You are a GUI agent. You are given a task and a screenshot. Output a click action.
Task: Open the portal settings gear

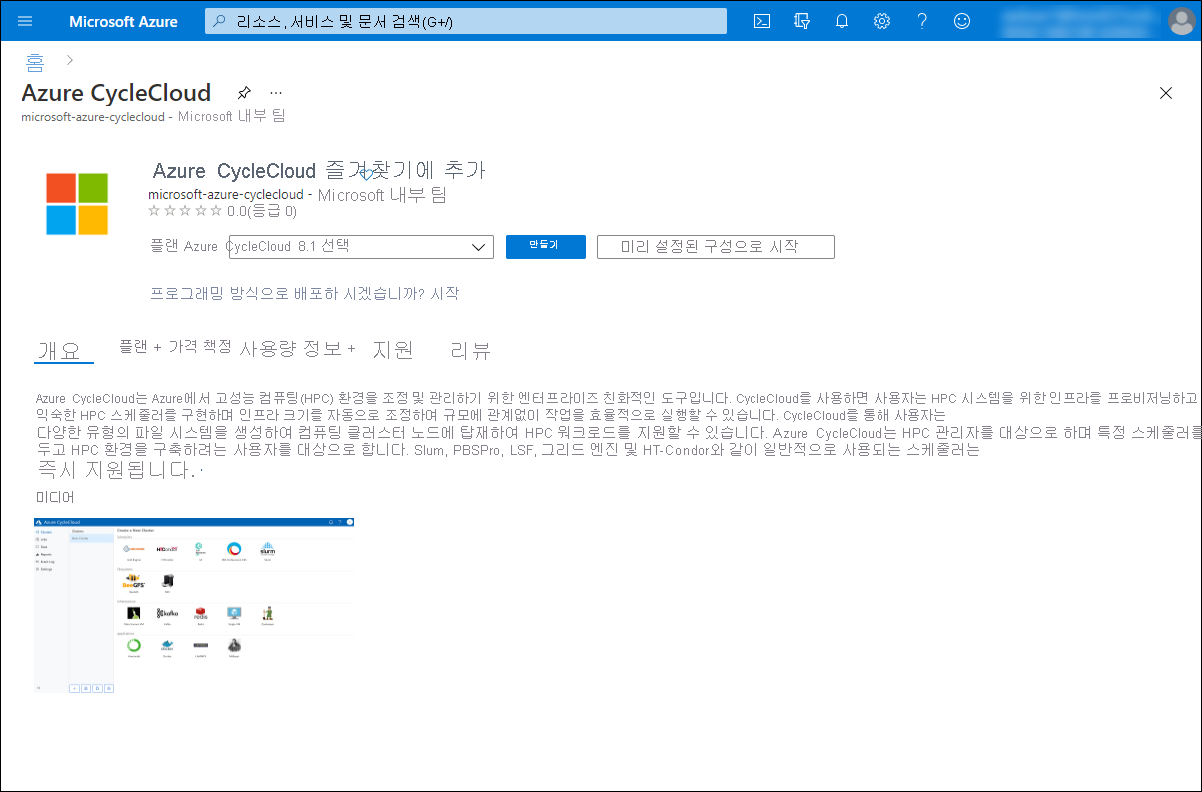881,21
